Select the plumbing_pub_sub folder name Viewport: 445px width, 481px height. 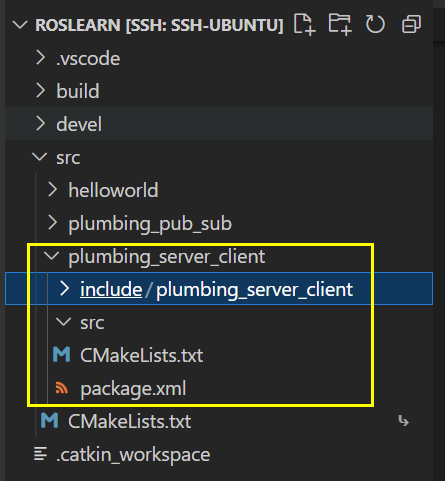150,224
